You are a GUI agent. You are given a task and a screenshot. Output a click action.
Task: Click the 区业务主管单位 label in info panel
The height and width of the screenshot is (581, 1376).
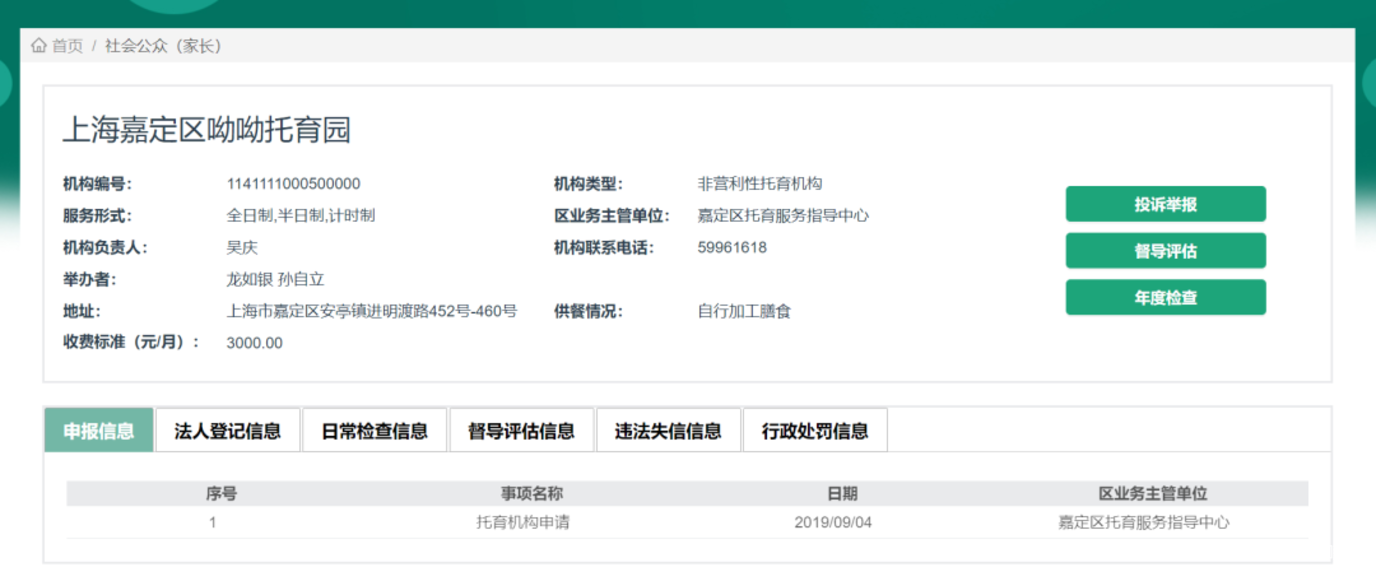tap(613, 216)
